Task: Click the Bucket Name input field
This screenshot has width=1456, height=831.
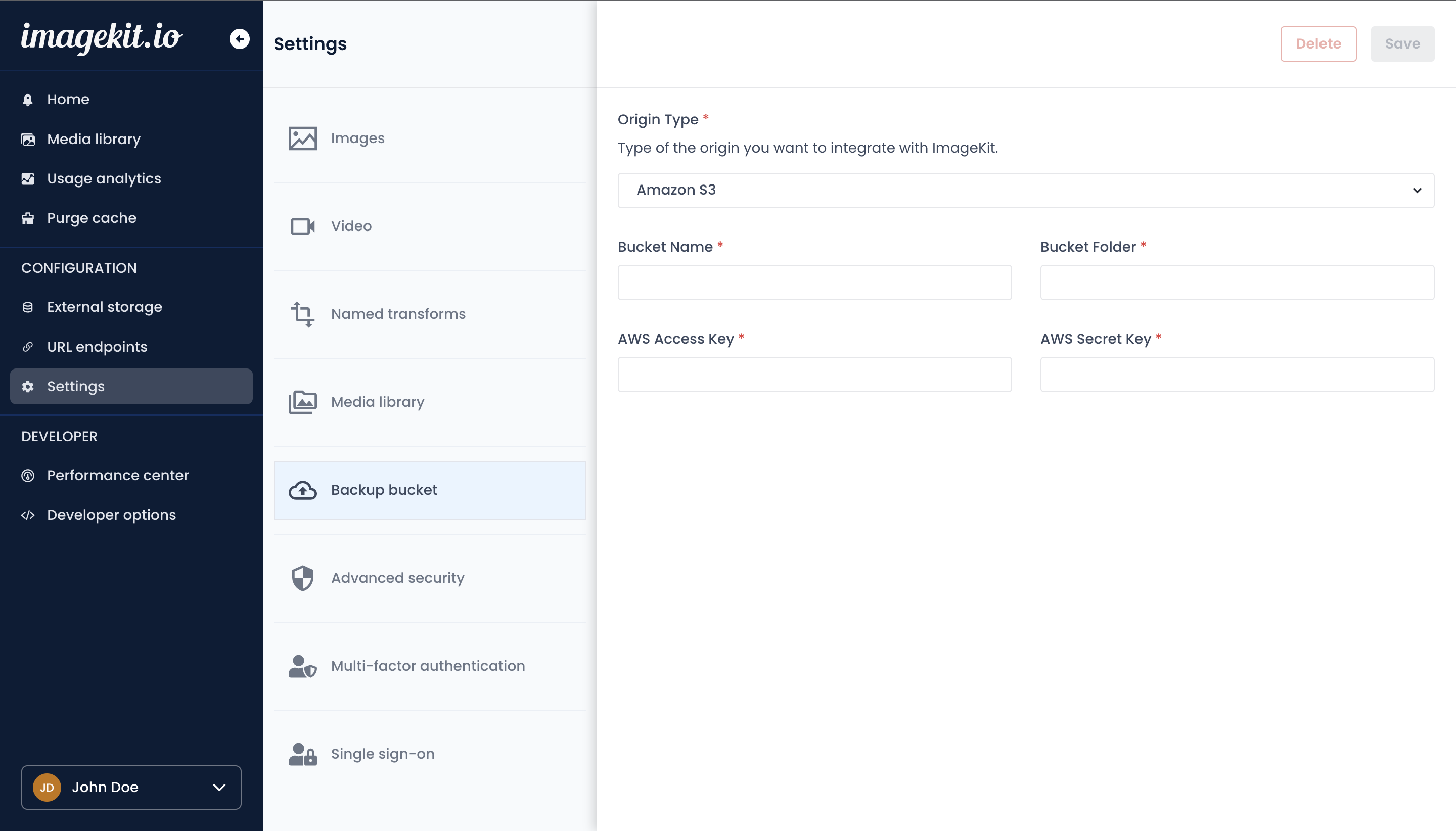Action: point(814,283)
